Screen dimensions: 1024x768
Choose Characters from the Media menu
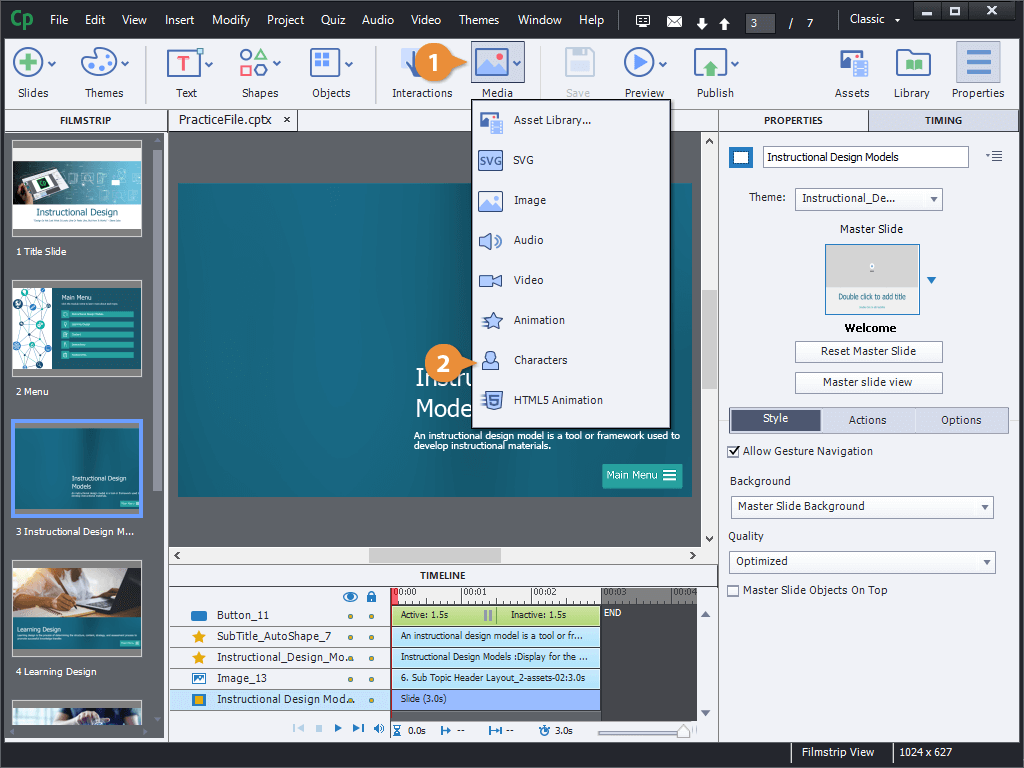540,360
